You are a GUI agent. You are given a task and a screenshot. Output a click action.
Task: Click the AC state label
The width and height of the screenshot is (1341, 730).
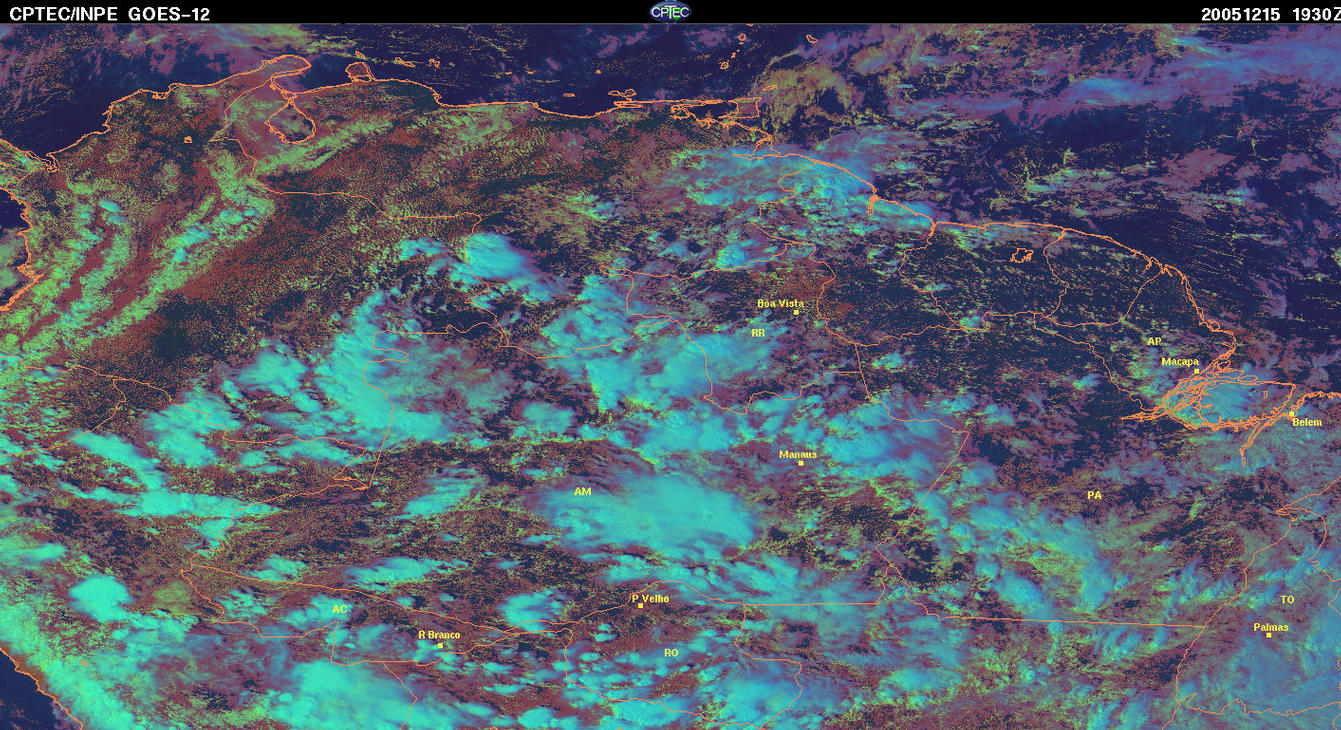coord(340,609)
